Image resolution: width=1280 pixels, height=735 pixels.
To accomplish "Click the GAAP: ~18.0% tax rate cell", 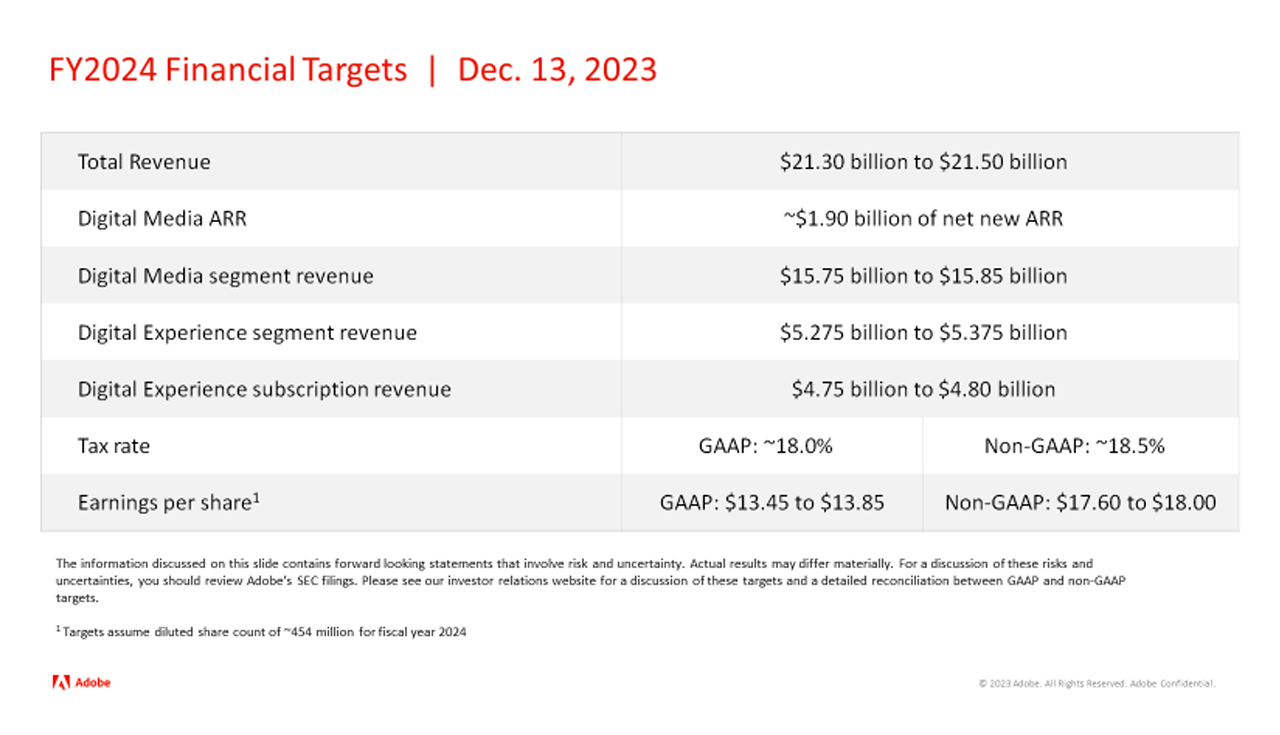I will (x=765, y=446).
